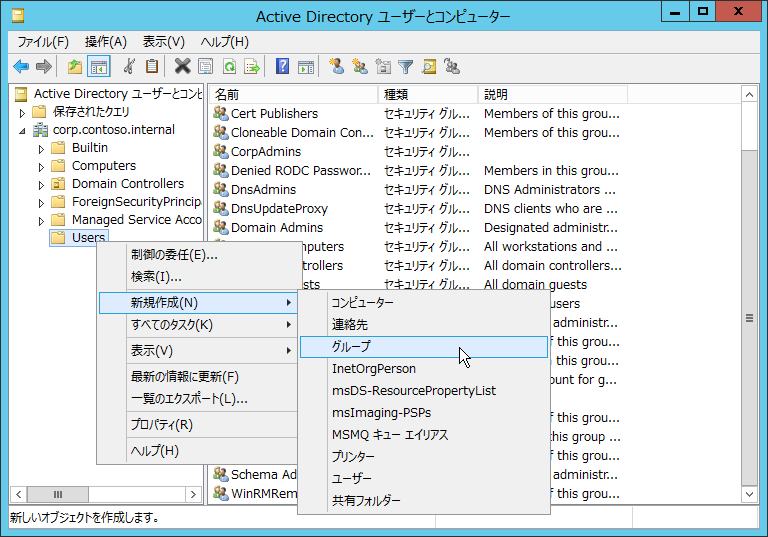Click プロパティ(R) in the context menu
Image resolution: width=768 pixels, height=537 pixels.
198,425
